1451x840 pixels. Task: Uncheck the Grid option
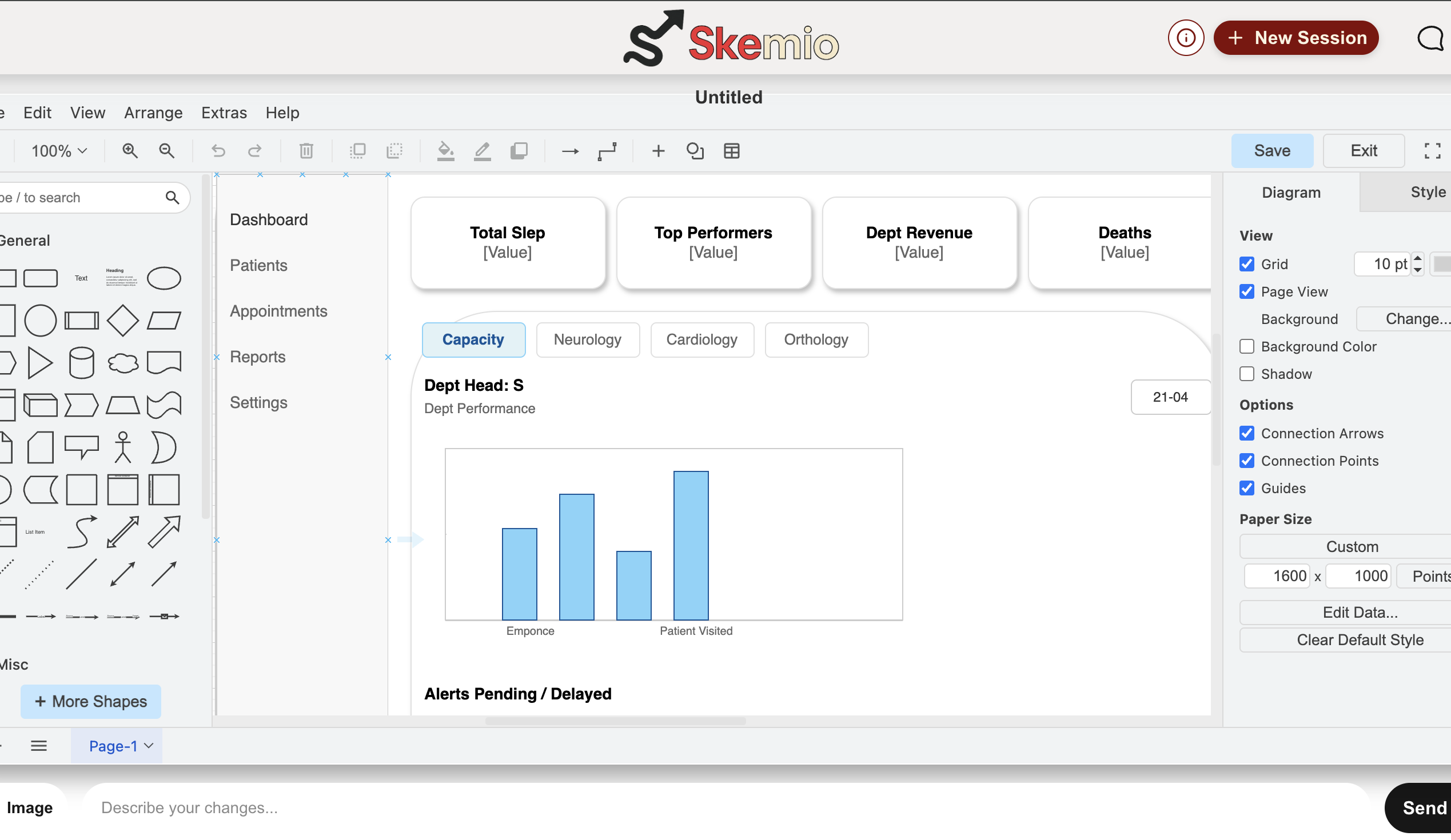click(x=1247, y=263)
